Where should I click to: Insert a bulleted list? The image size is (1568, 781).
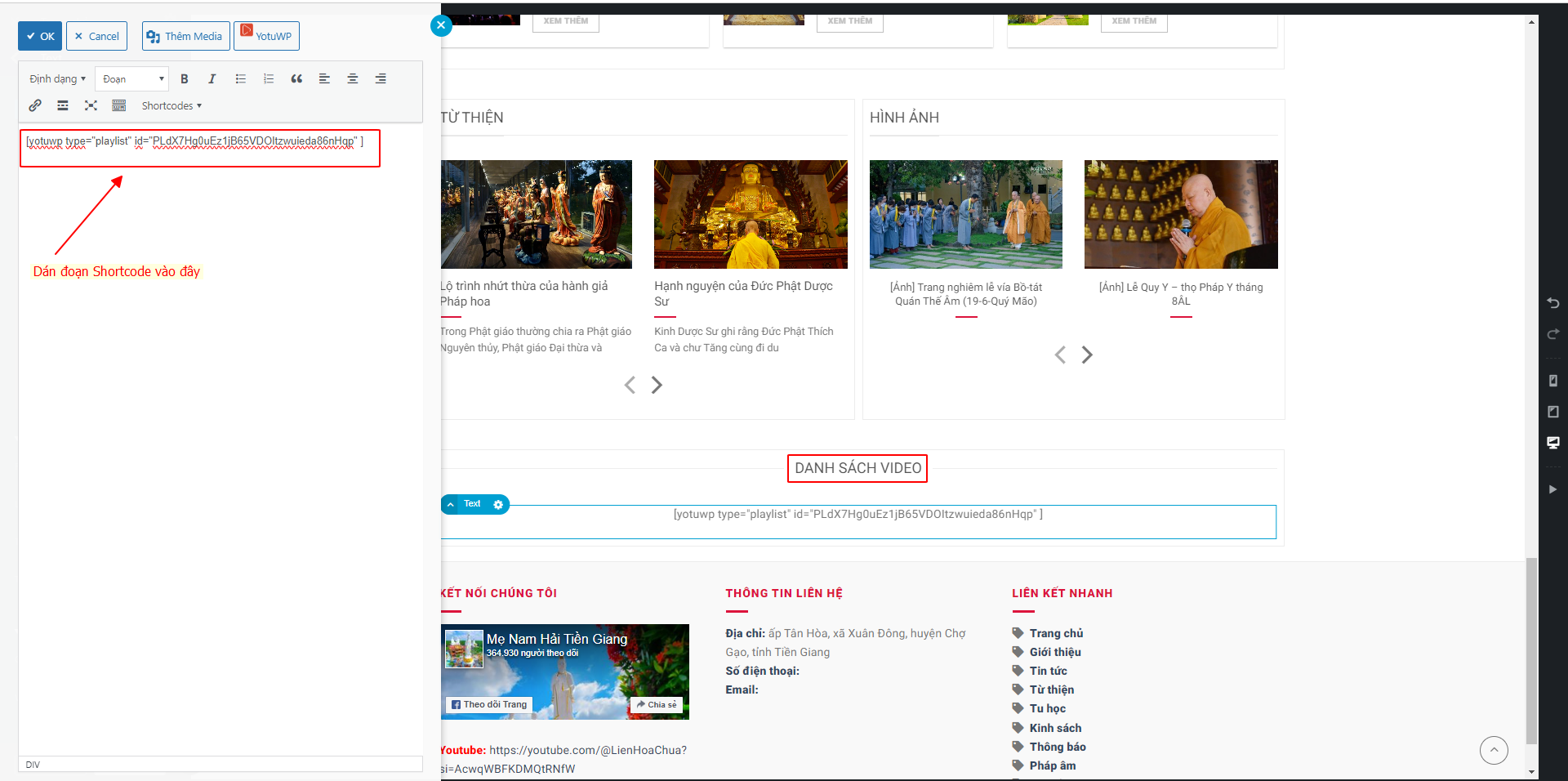coord(240,79)
